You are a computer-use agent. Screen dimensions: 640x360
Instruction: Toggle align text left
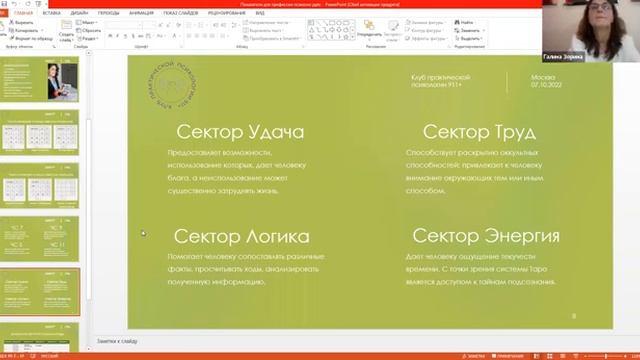[x=189, y=36]
